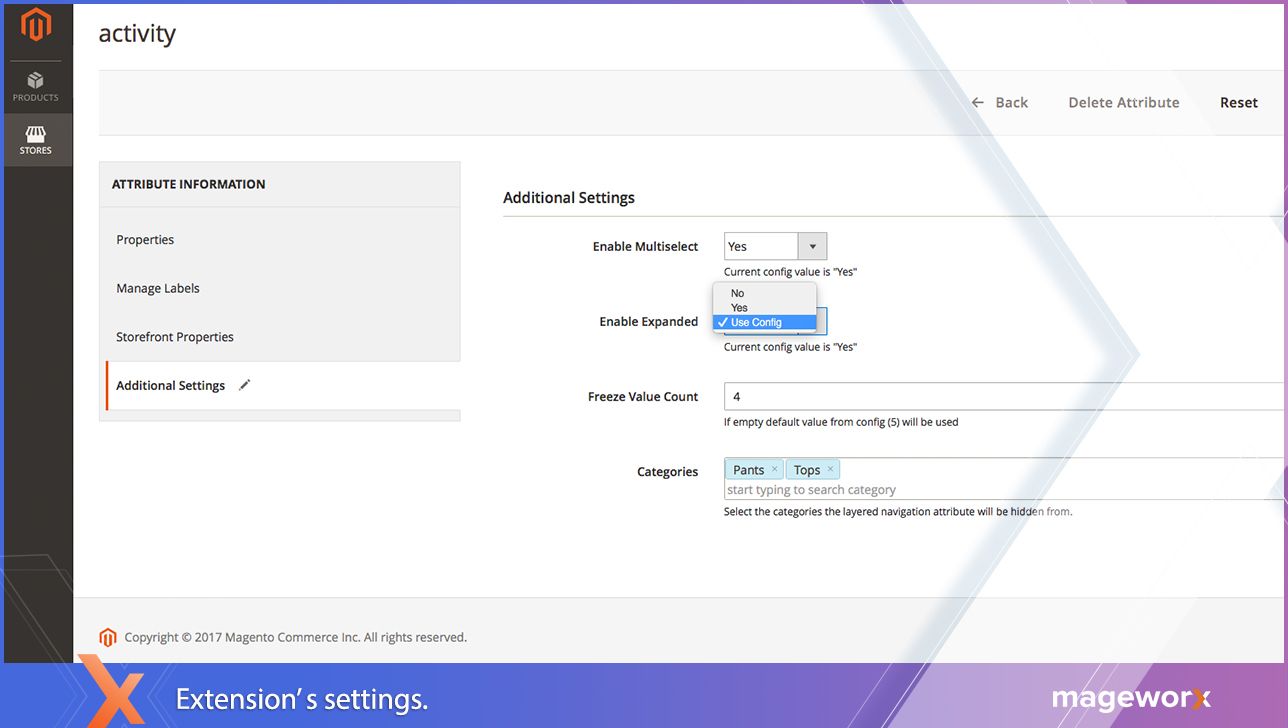Go to the Storefront Properties tab
The height and width of the screenshot is (728, 1288).
coord(175,337)
